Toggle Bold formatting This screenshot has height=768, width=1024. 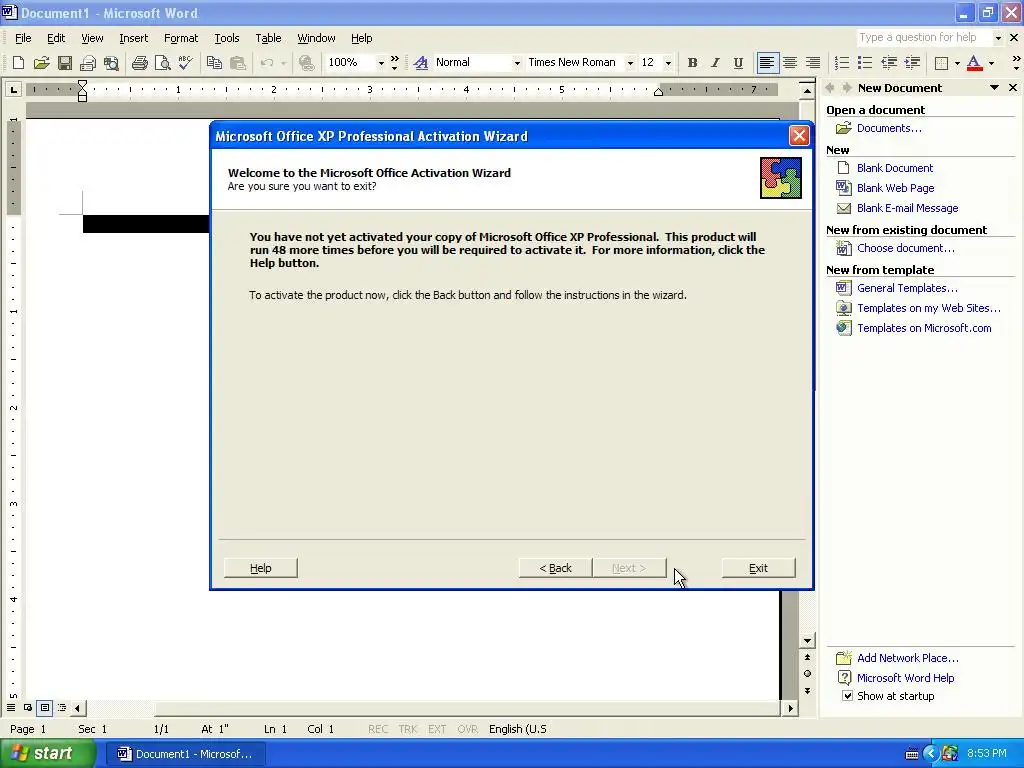[692, 63]
